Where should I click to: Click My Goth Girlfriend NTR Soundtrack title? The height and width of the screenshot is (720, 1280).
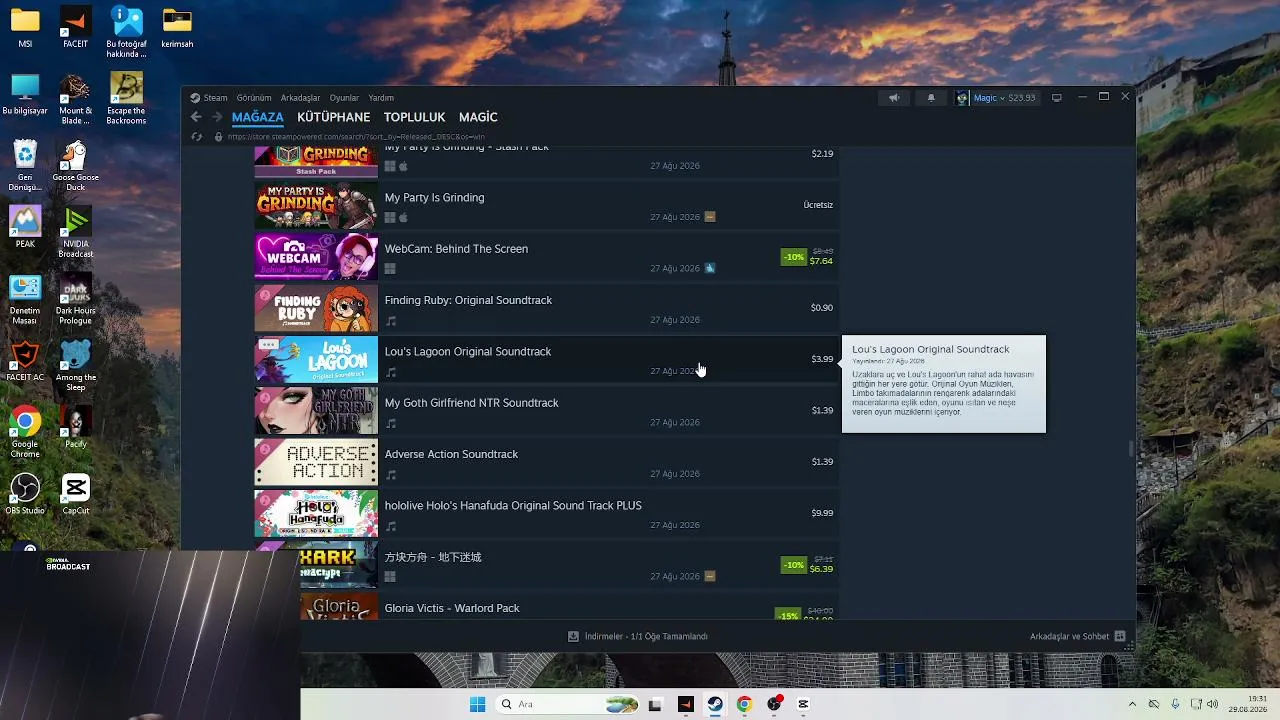(472, 403)
